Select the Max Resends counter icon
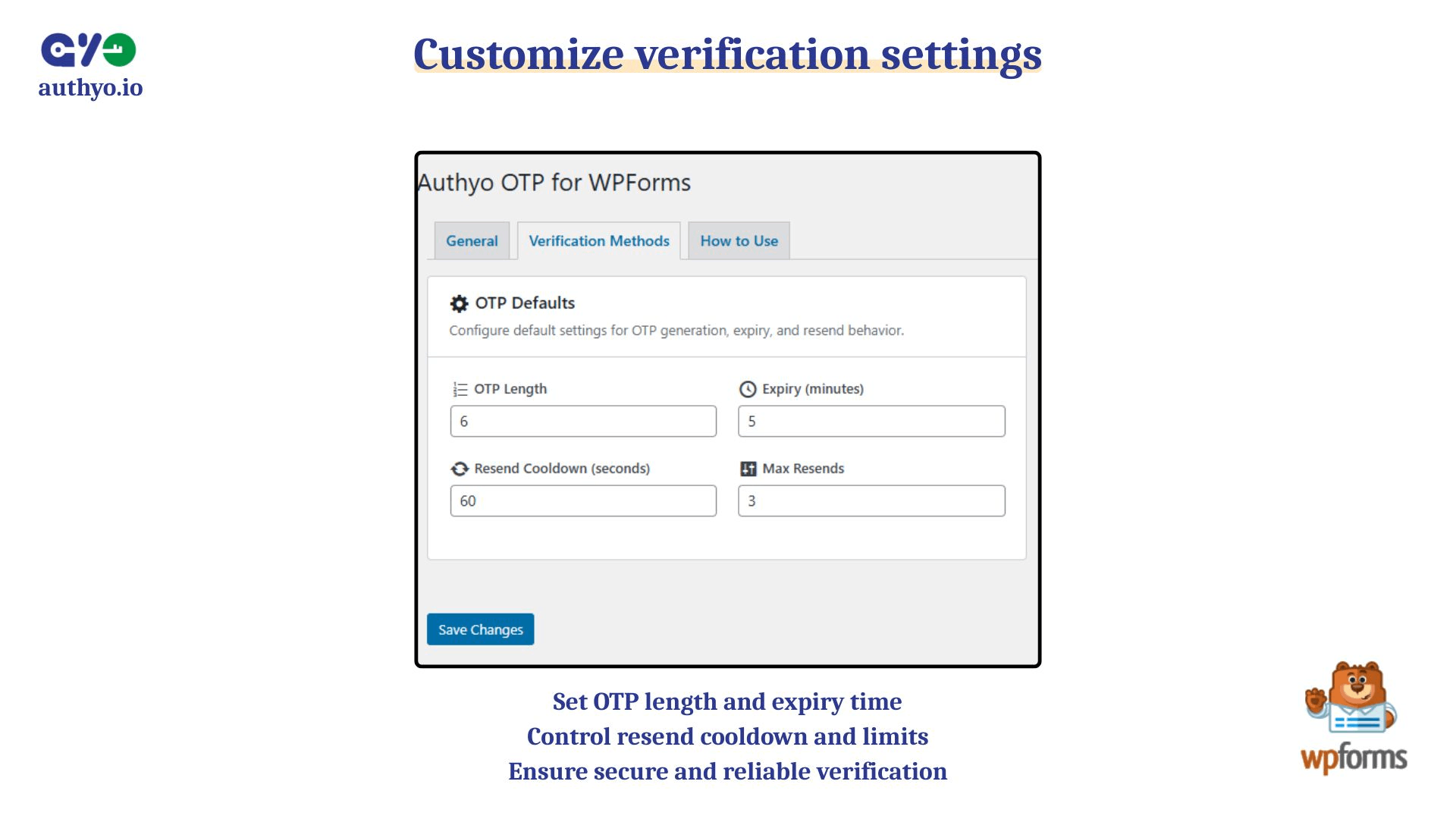 point(748,468)
